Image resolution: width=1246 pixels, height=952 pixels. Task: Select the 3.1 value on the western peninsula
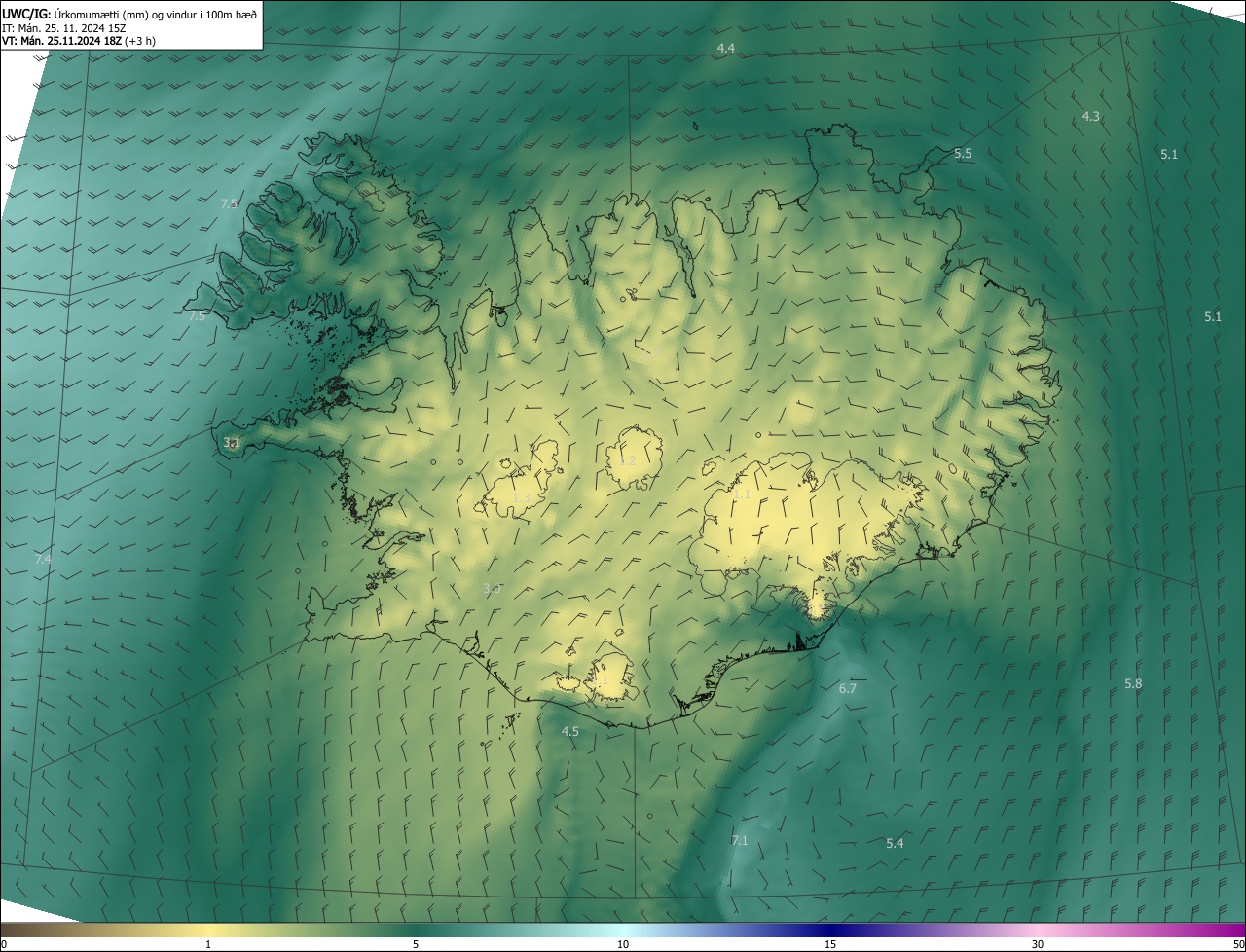pos(231,443)
